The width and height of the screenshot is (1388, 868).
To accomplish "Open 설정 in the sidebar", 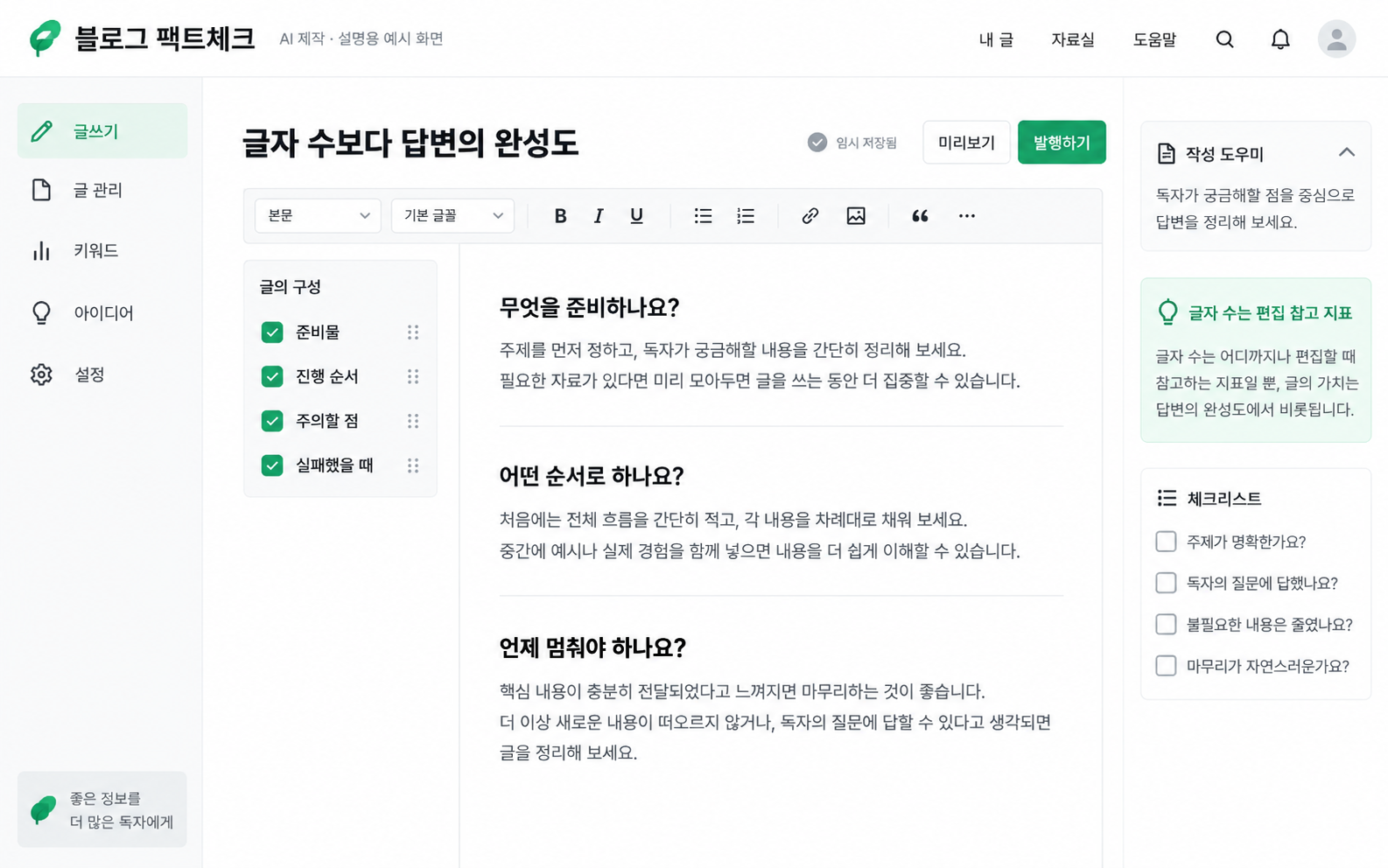I will [102, 374].
